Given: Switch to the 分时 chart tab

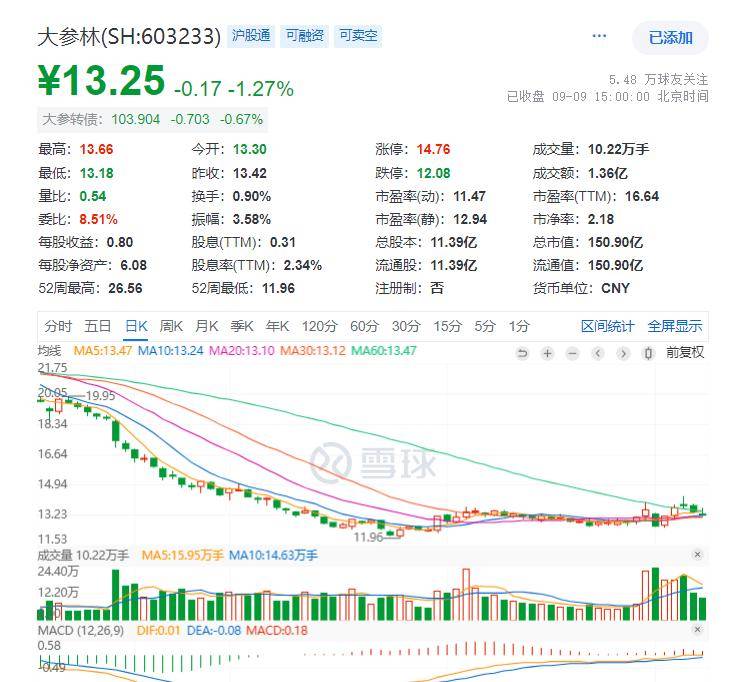Looking at the screenshot, I should pyautogui.click(x=58, y=327).
